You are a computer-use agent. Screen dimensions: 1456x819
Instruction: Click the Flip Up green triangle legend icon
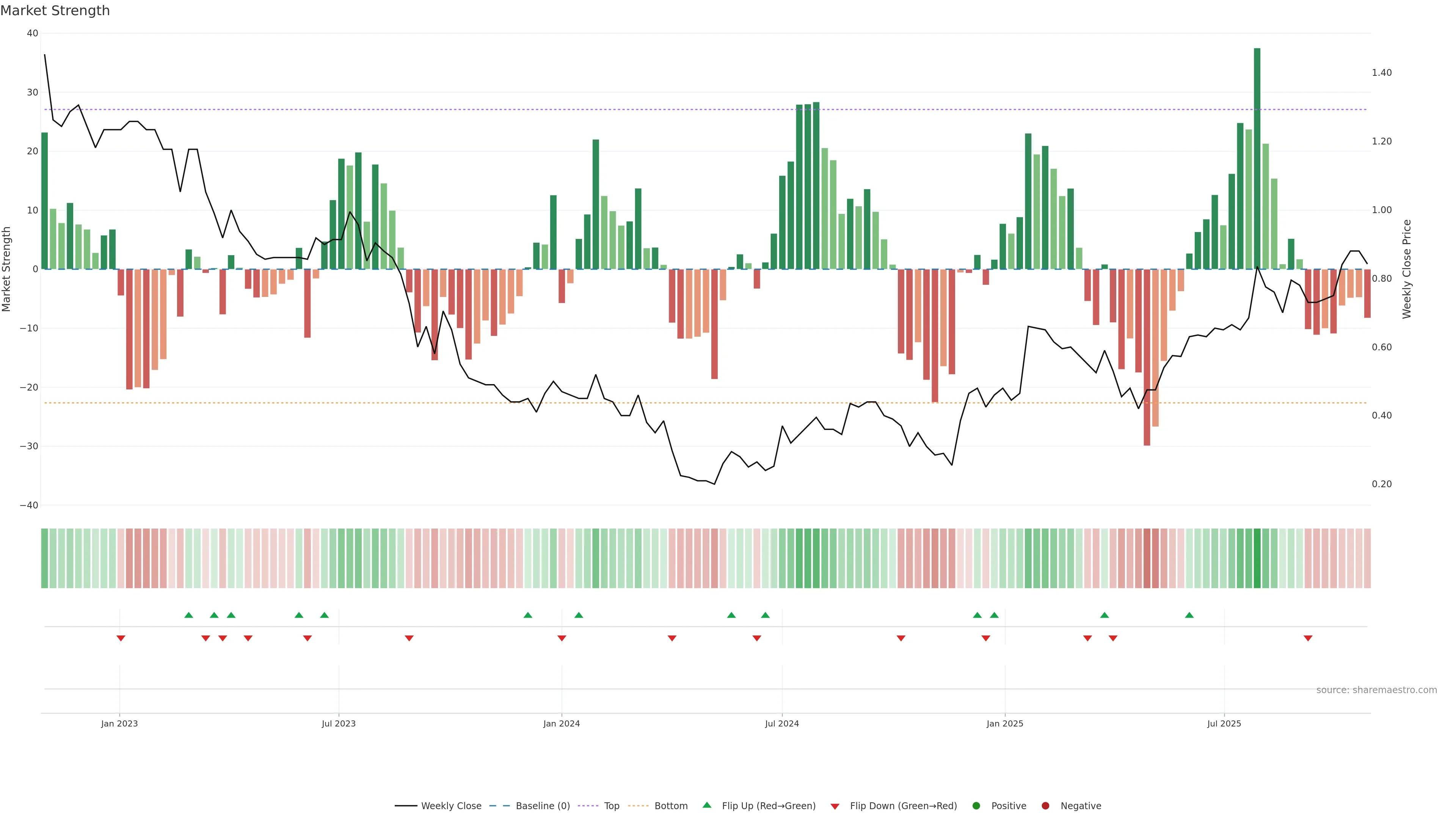[x=706, y=805]
